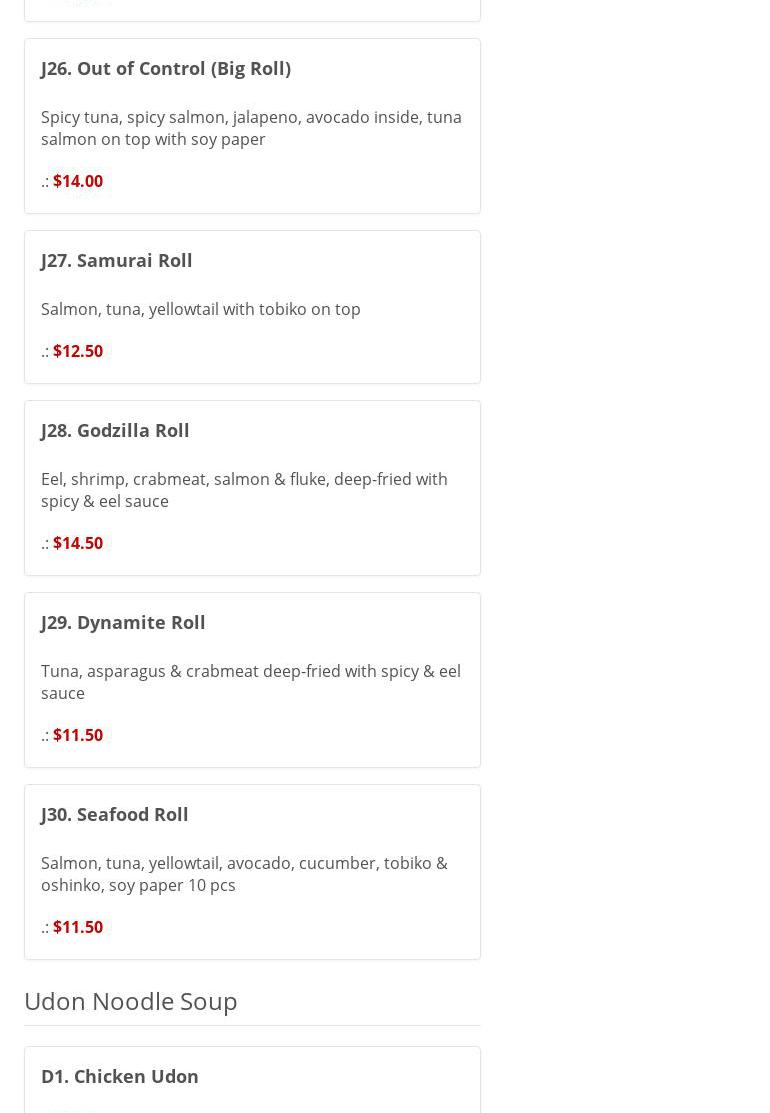Click the J28. Godzilla Roll heading
Screen dimensions: 770x1113
point(115,430)
